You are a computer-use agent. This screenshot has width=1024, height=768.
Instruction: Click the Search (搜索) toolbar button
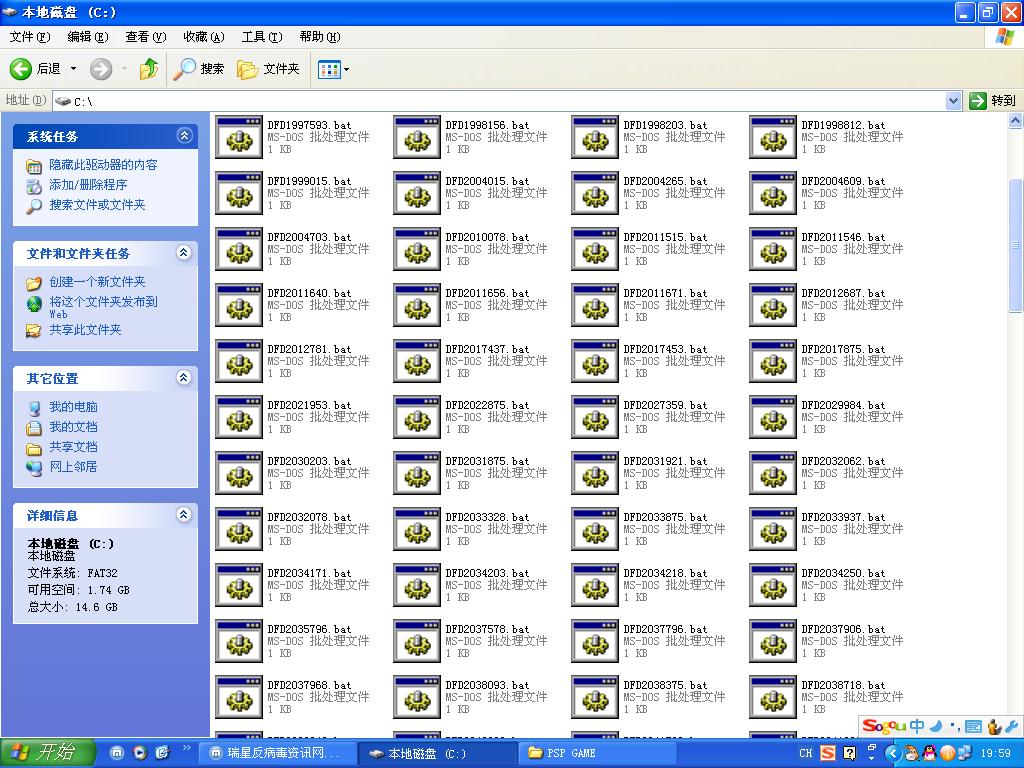(x=199, y=69)
